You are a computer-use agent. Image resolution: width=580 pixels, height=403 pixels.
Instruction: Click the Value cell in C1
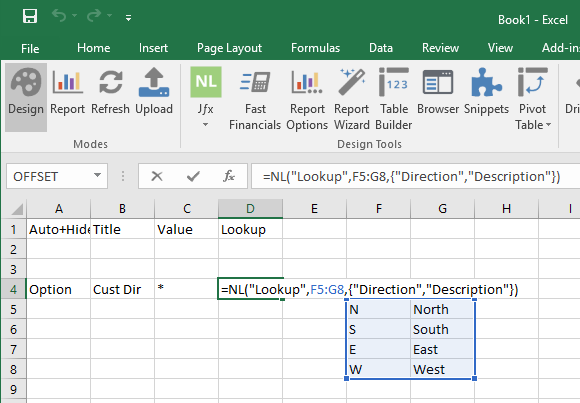coord(186,229)
